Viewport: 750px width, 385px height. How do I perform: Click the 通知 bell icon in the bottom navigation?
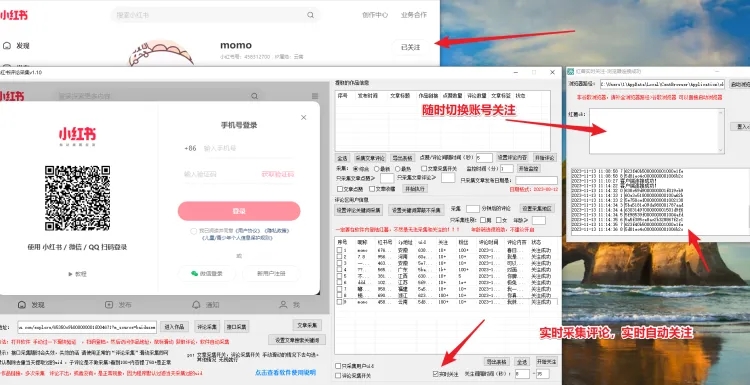[x=196, y=305]
